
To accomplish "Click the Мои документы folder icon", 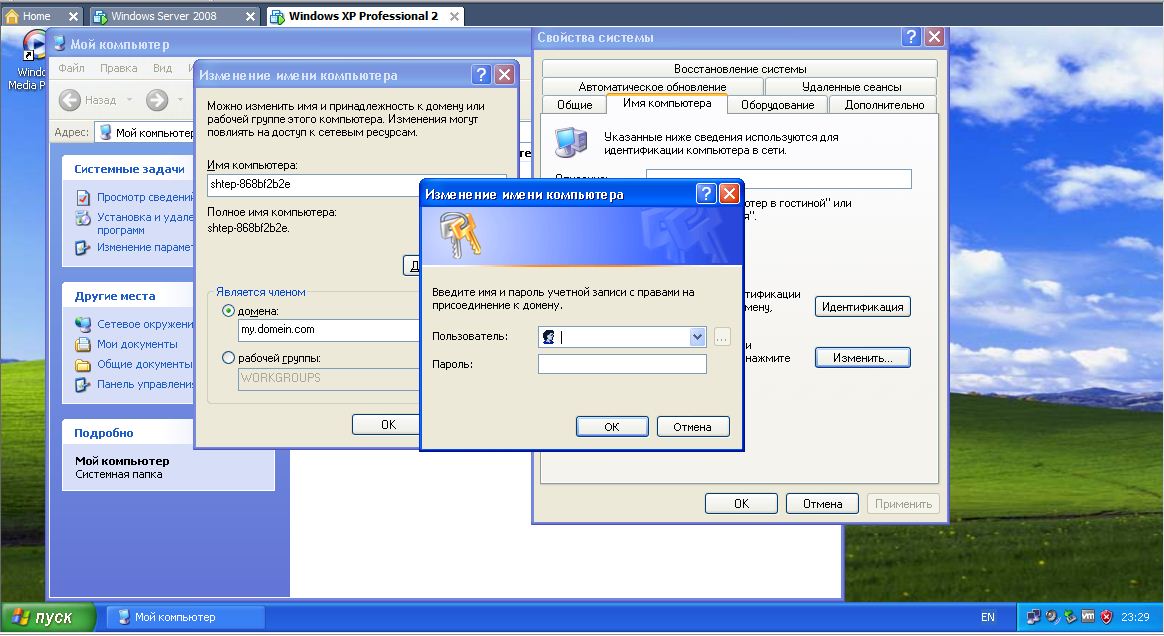I will click(82, 344).
